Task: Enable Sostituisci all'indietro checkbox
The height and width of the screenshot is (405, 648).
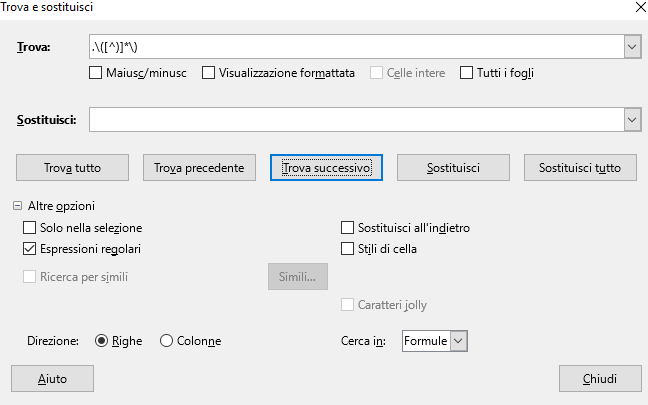Action: click(x=347, y=228)
